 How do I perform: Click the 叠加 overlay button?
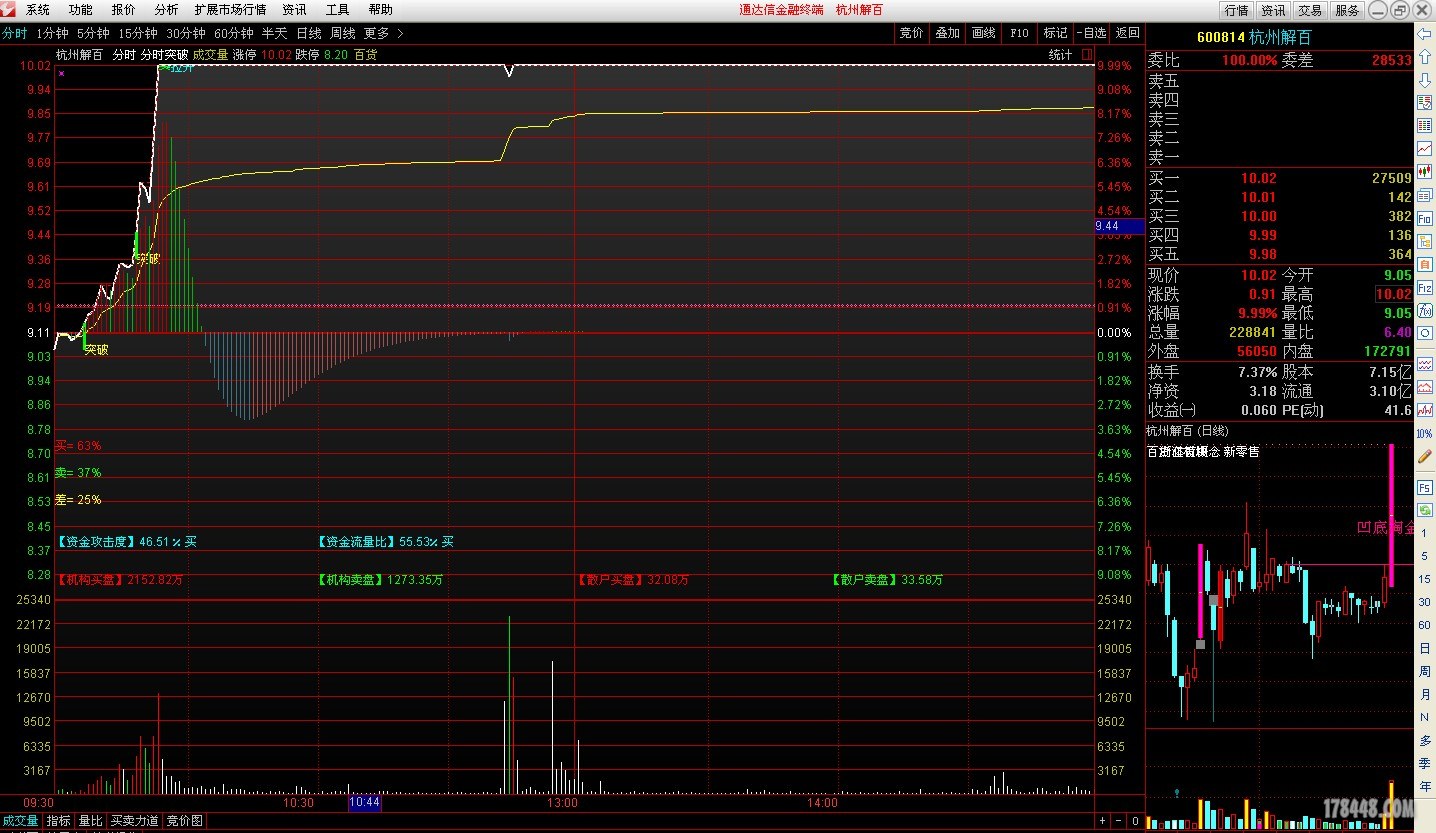(x=947, y=33)
